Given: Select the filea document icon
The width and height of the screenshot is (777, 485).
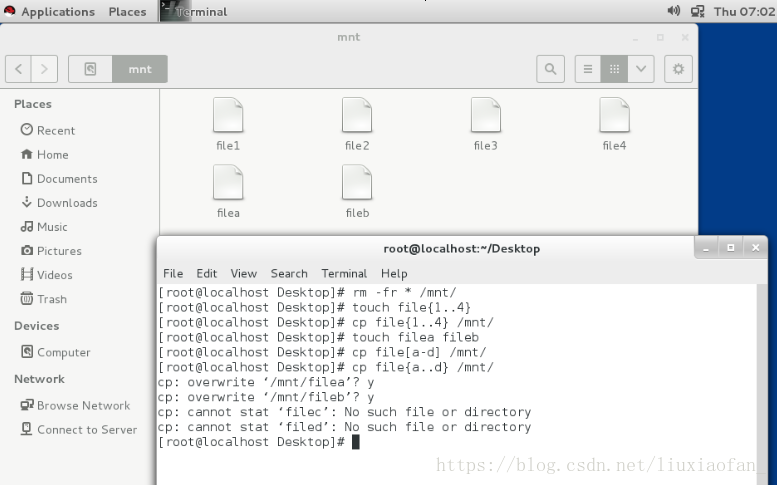Looking at the screenshot, I should coord(228,182).
